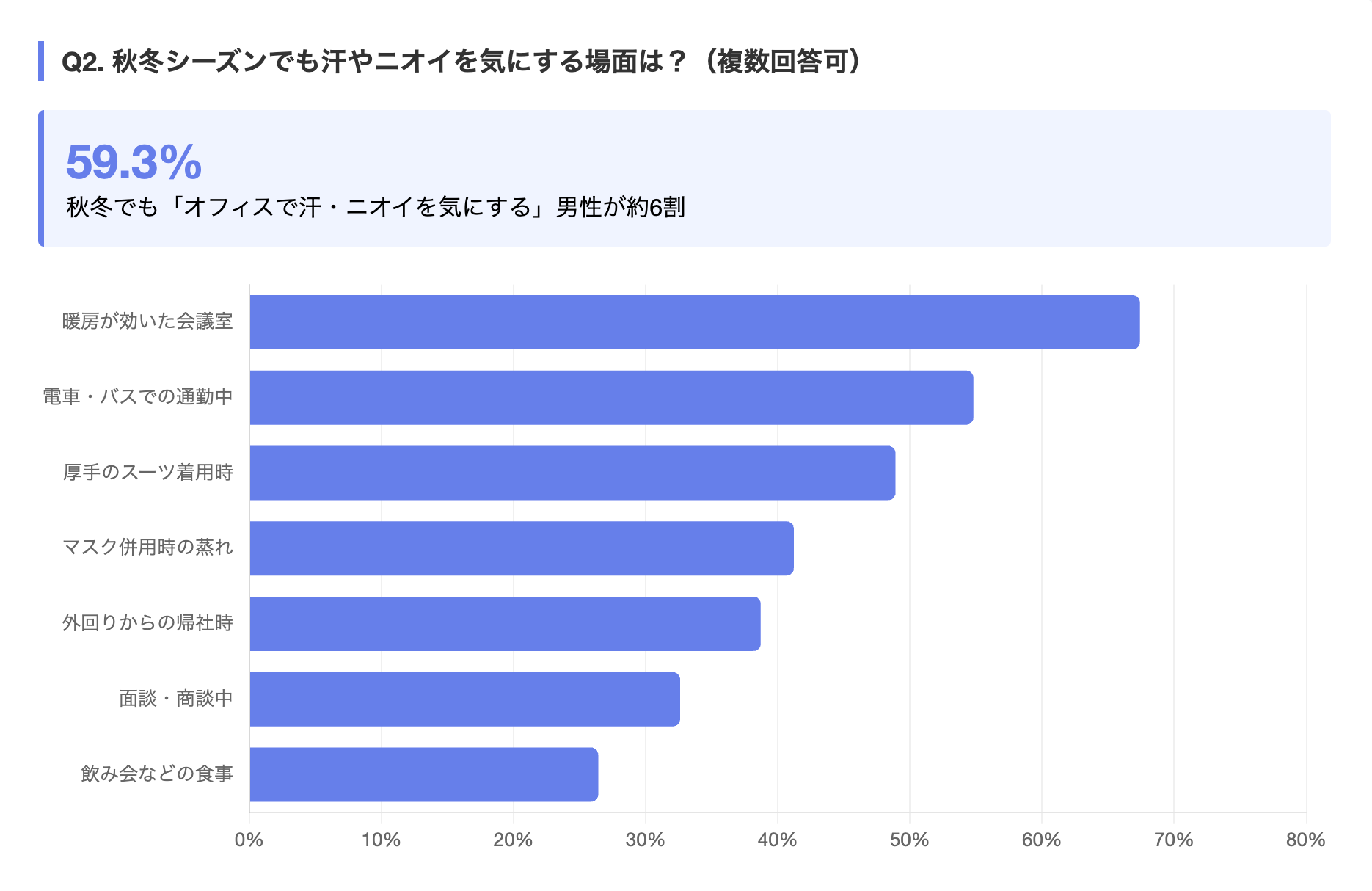
Task: Click the 暖房が効いた会議室 bar
Action: [694, 322]
